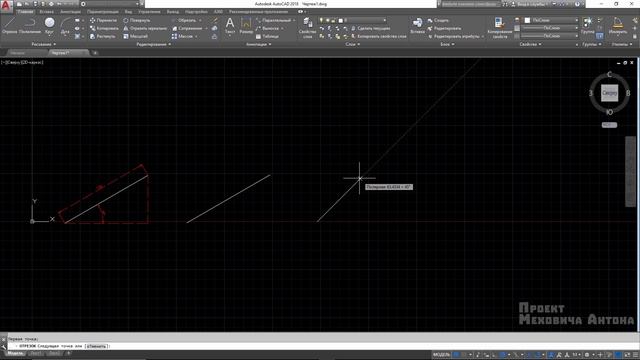Click the navigation bar on right edge
Image resolution: width=640 pixels, height=360 pixels.
point(630,171)
